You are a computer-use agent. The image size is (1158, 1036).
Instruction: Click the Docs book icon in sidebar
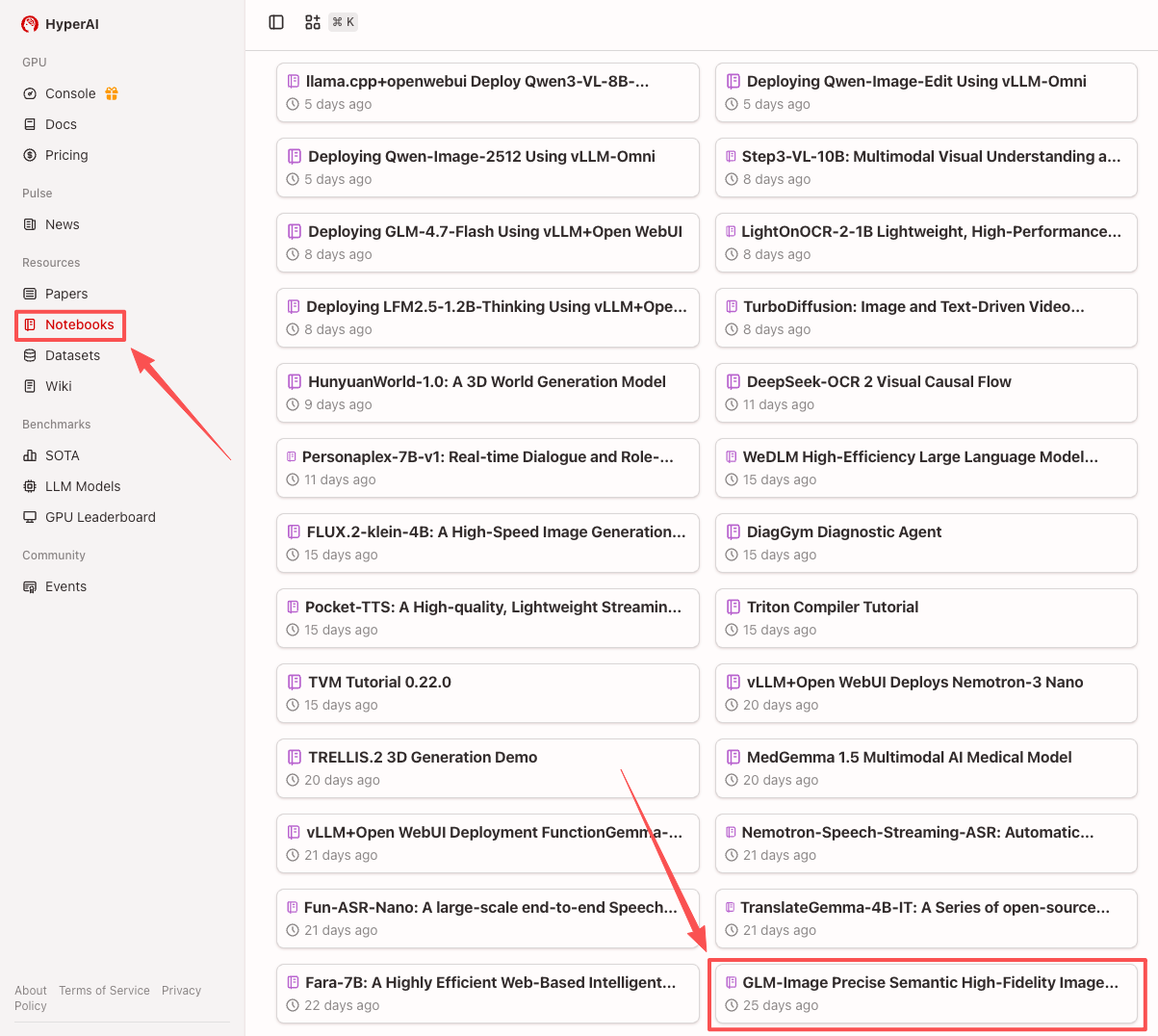click(x=30, y=124)
